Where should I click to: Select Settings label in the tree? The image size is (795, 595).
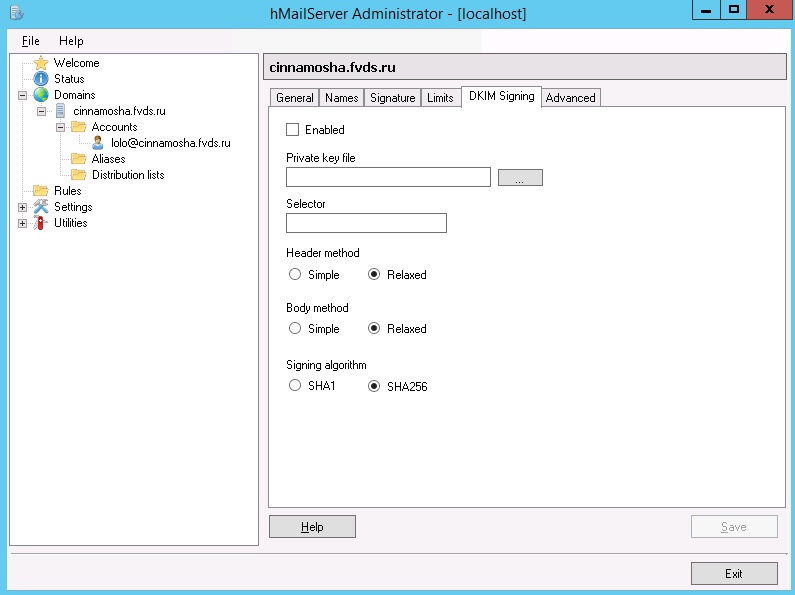(x=73, y=207)
